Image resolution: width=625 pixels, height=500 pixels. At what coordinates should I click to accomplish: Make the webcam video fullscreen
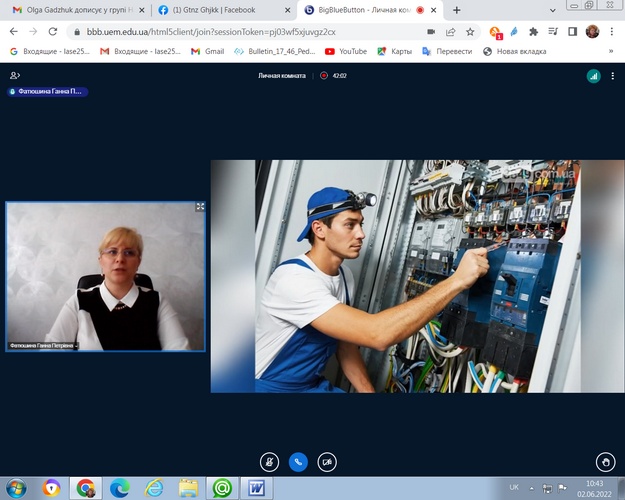pos(200,207)
